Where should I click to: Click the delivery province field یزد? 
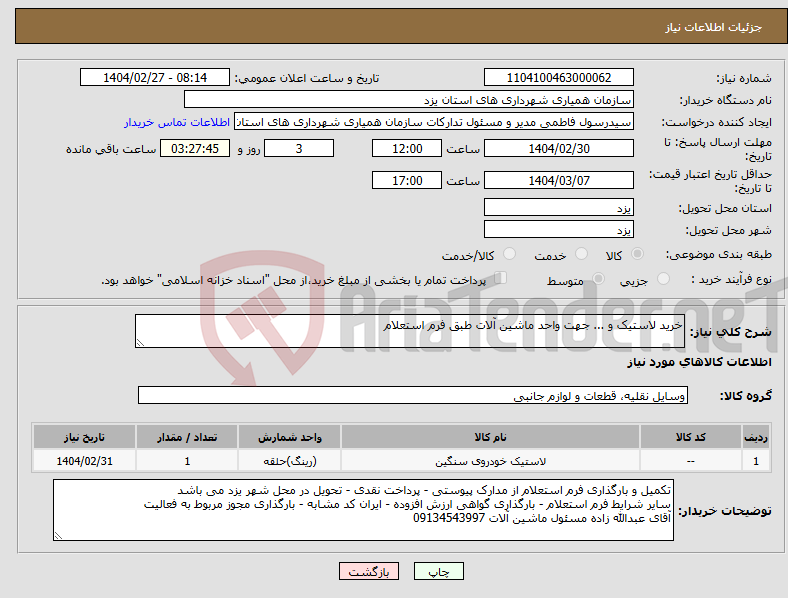pos(558,208)
